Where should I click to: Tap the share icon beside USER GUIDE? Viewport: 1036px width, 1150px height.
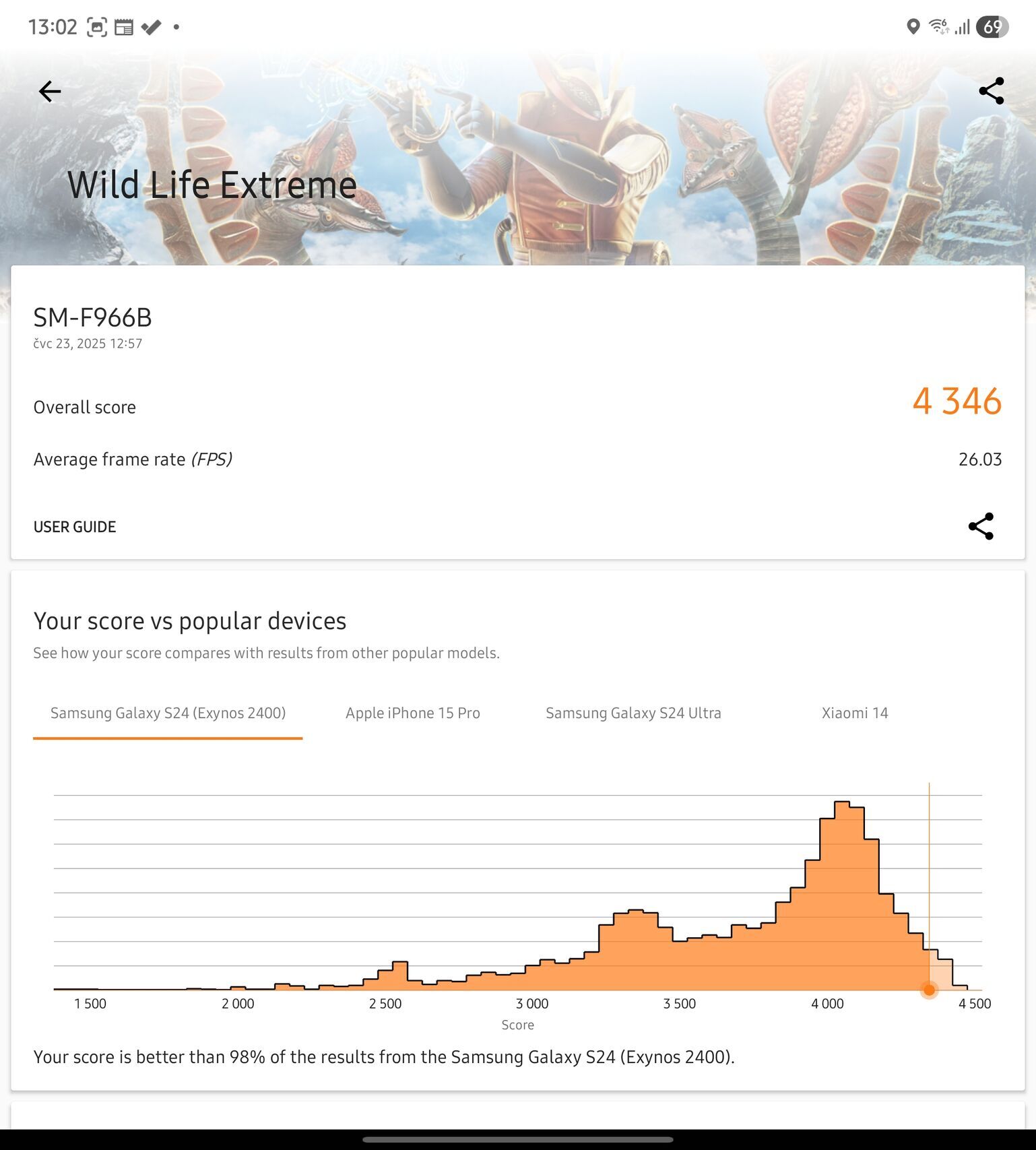point(981,526)
